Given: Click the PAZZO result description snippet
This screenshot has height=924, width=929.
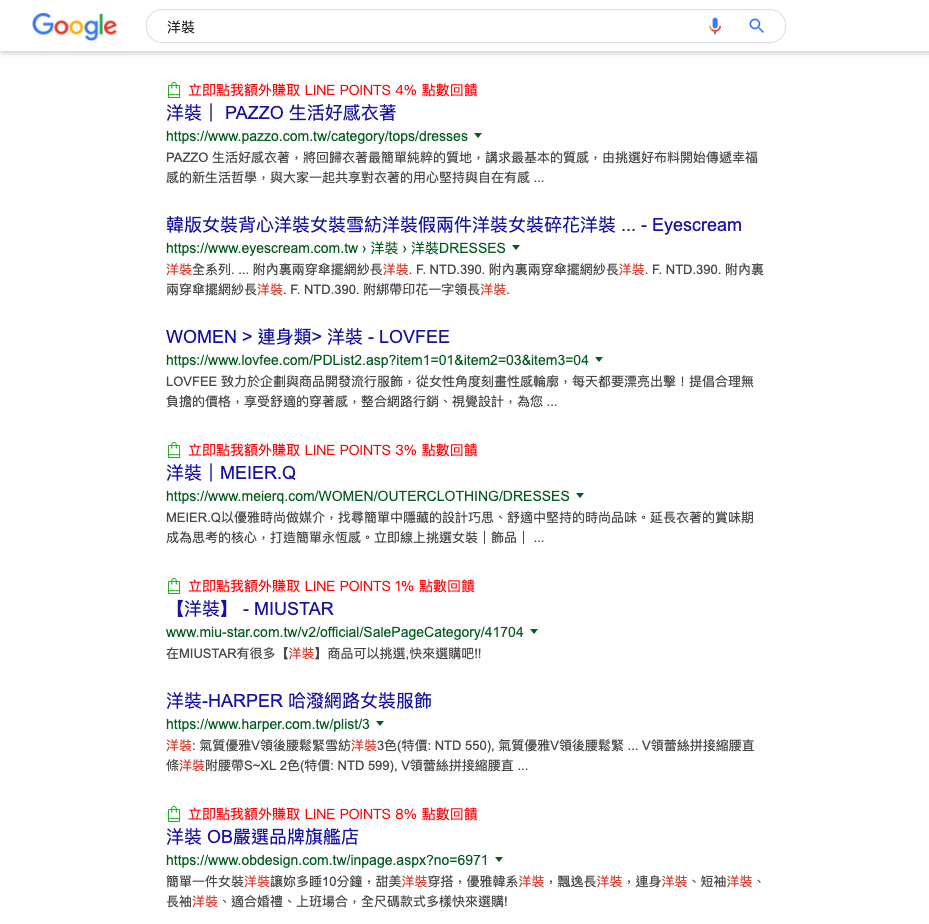Looking at the screenshot, I should click(x=462, y=168).
